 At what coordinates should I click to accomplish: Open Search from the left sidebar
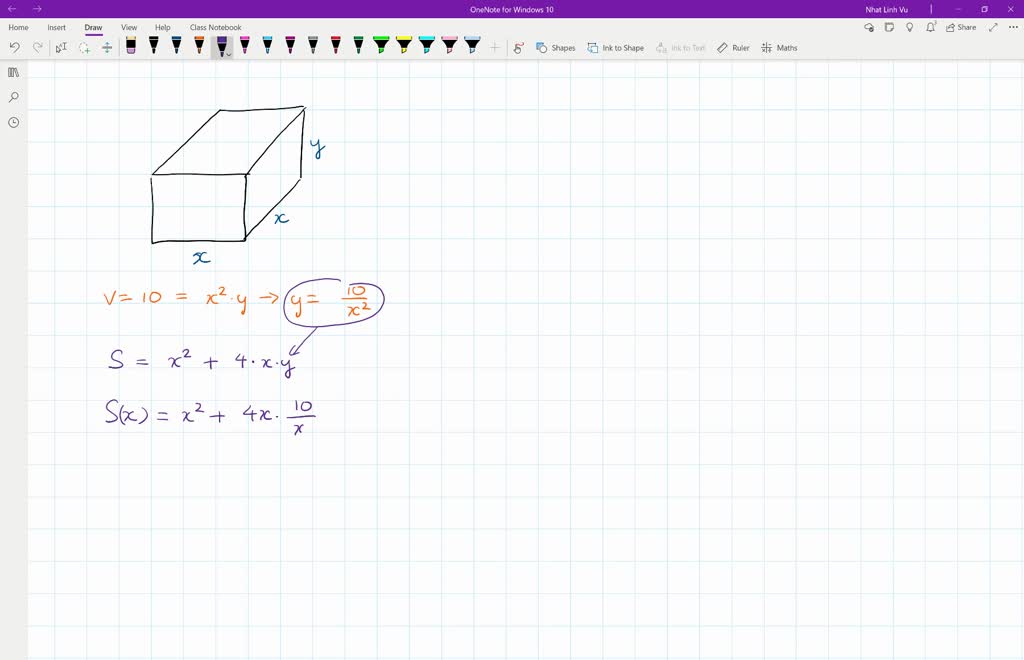click(x=13, y=97)
